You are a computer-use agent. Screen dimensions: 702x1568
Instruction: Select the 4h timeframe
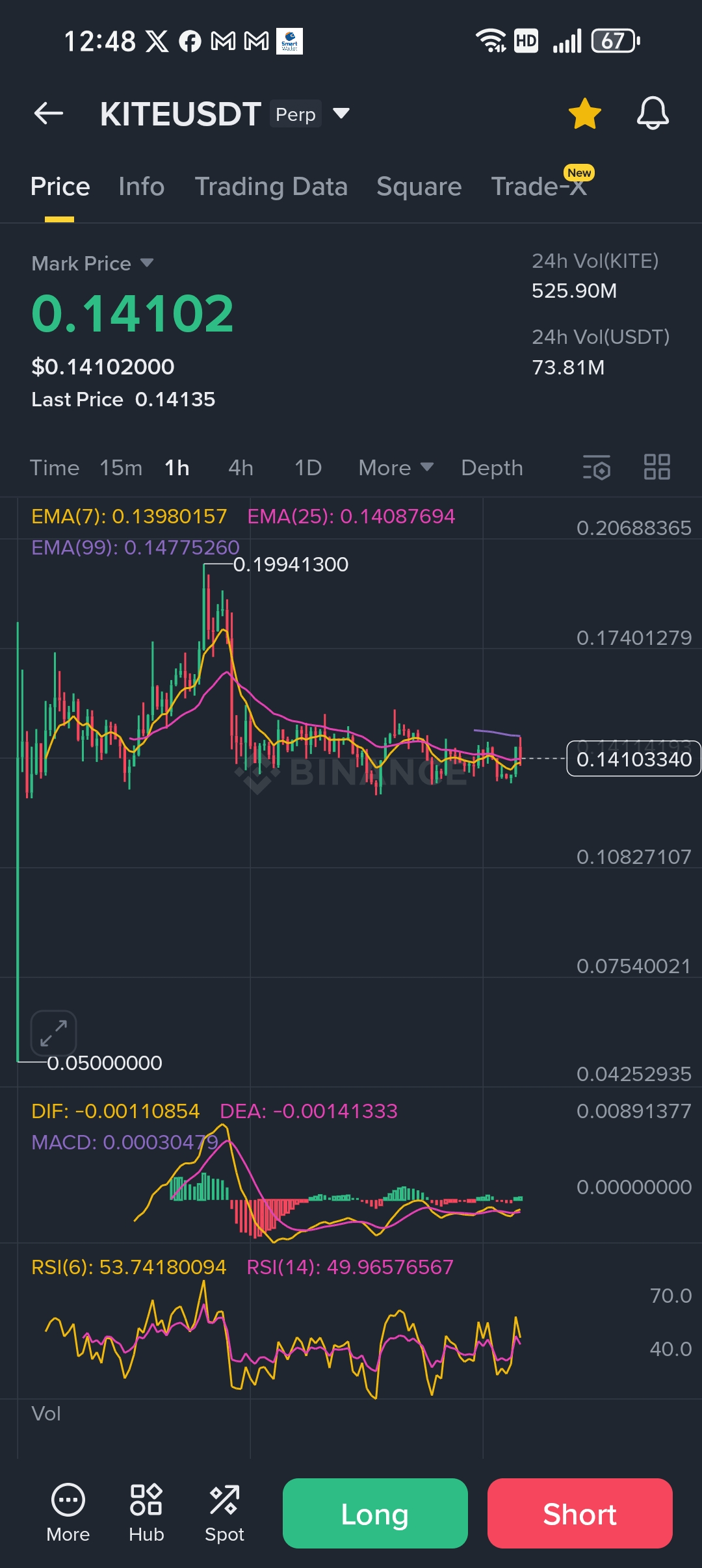240,467
